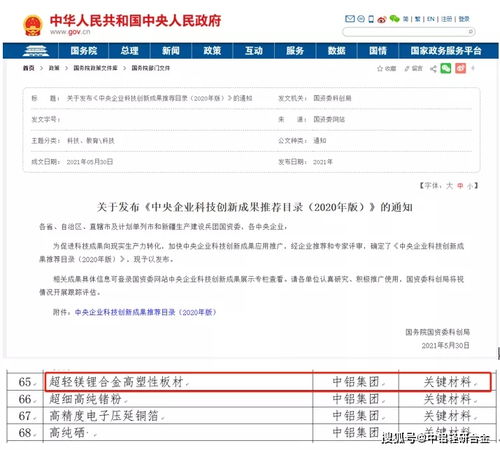This screenshot has width=500, height=450.
Task: Go to 政策 breadcrumb
Action: click(x=54, y=68)
